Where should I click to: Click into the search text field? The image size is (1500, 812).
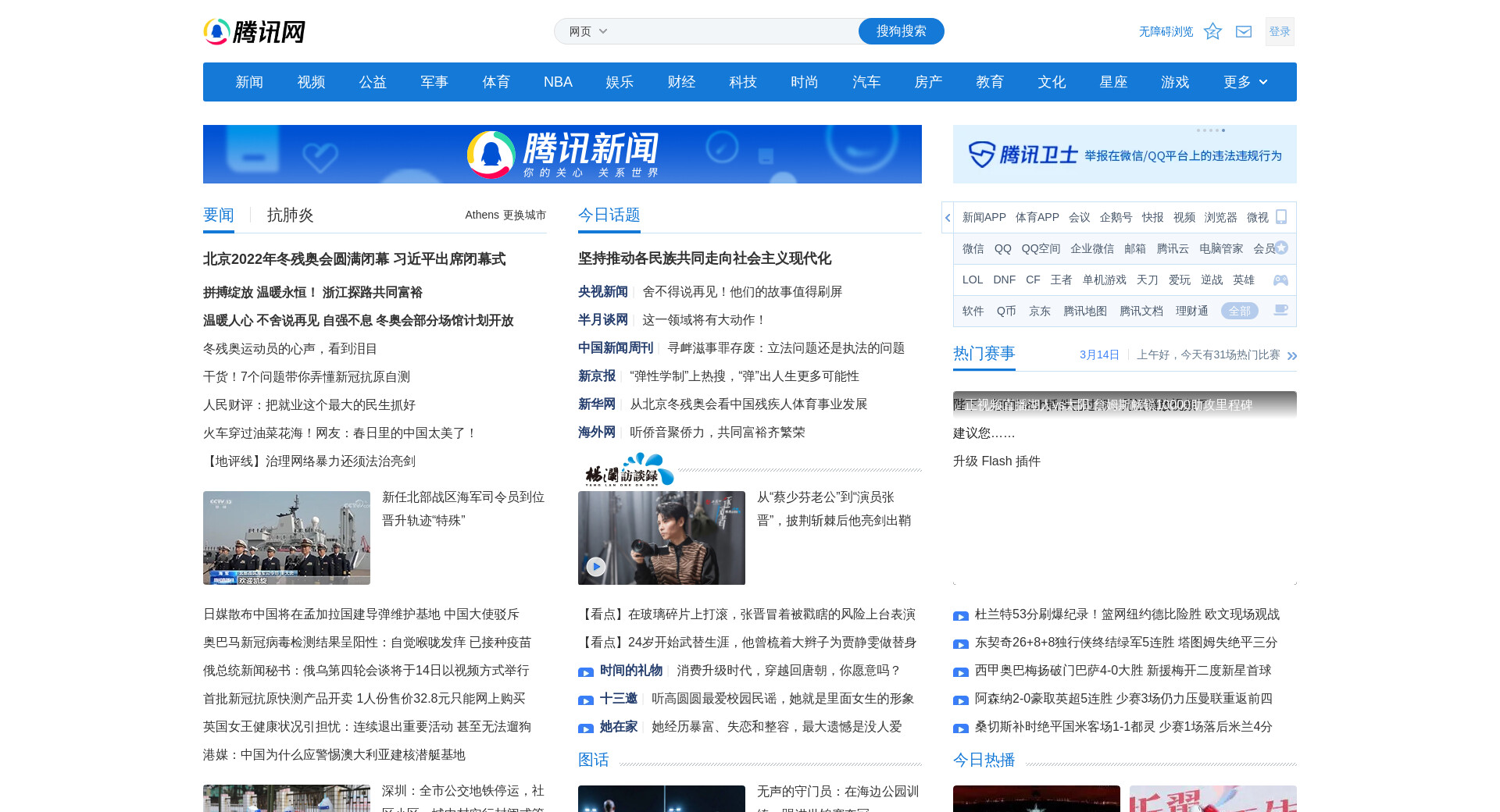point(734,31)
